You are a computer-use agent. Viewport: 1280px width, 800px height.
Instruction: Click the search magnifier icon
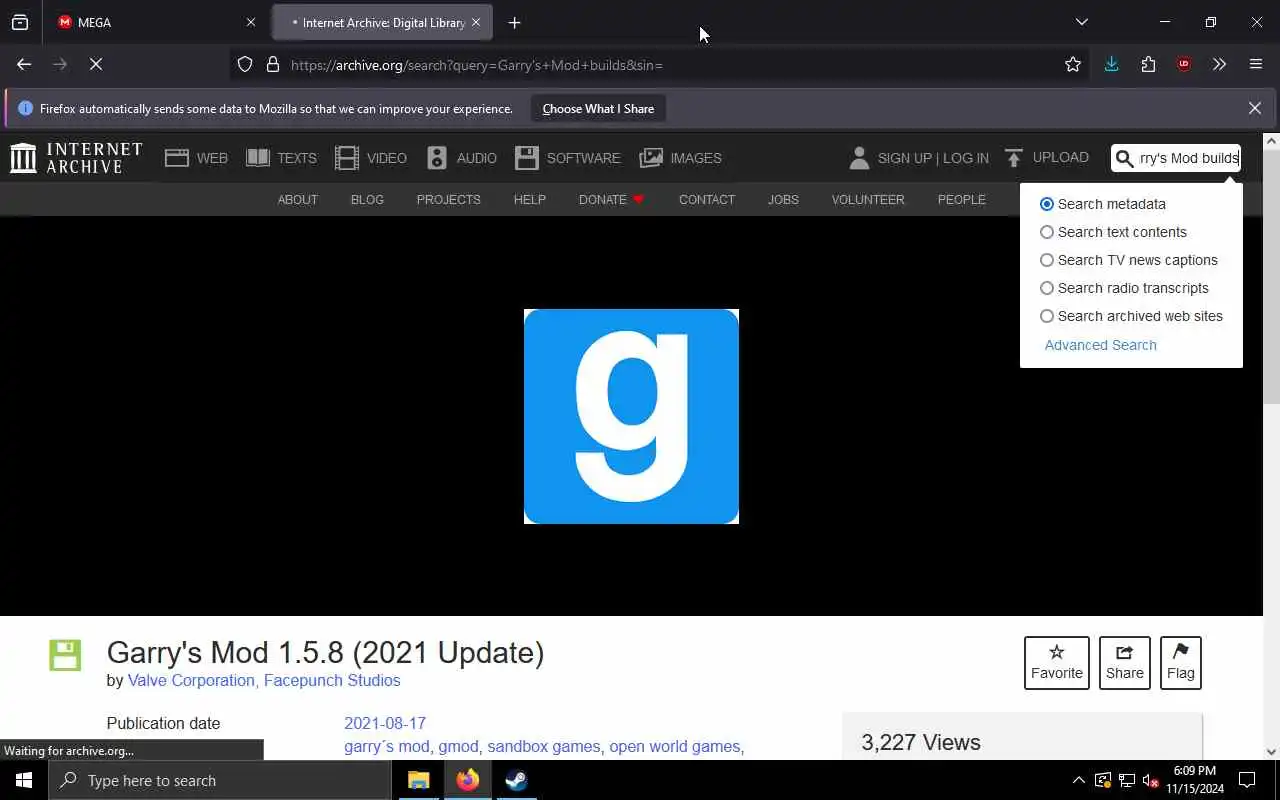(x=1125, y=158)
